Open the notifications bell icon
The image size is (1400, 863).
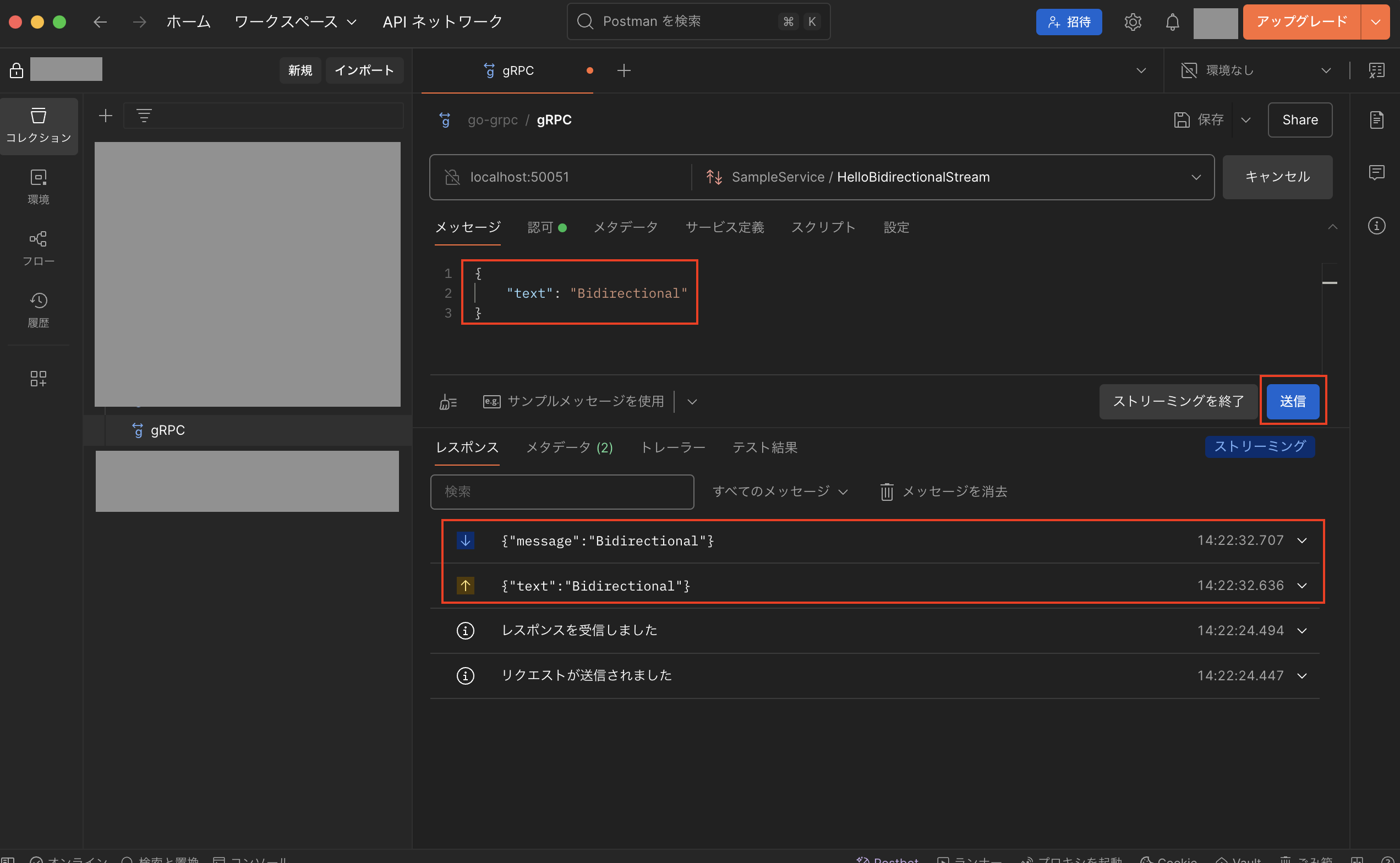1172,21
